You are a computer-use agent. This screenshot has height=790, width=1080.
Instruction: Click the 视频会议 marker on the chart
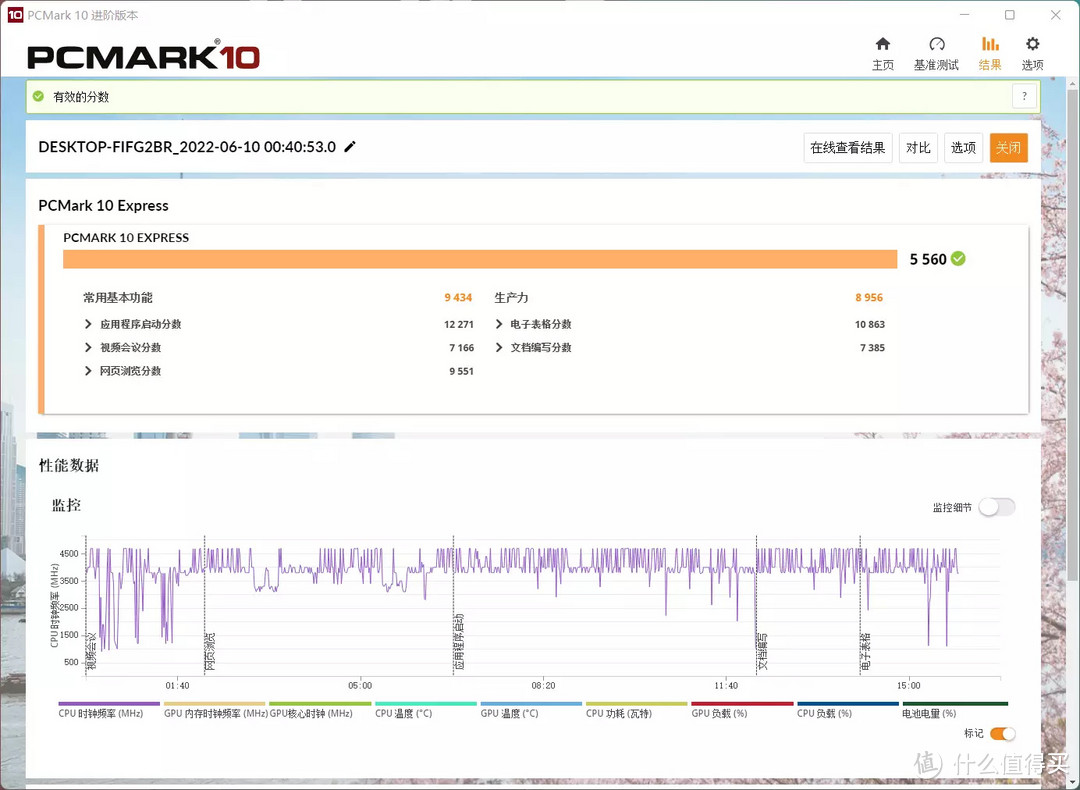click(x=92, y=652)
